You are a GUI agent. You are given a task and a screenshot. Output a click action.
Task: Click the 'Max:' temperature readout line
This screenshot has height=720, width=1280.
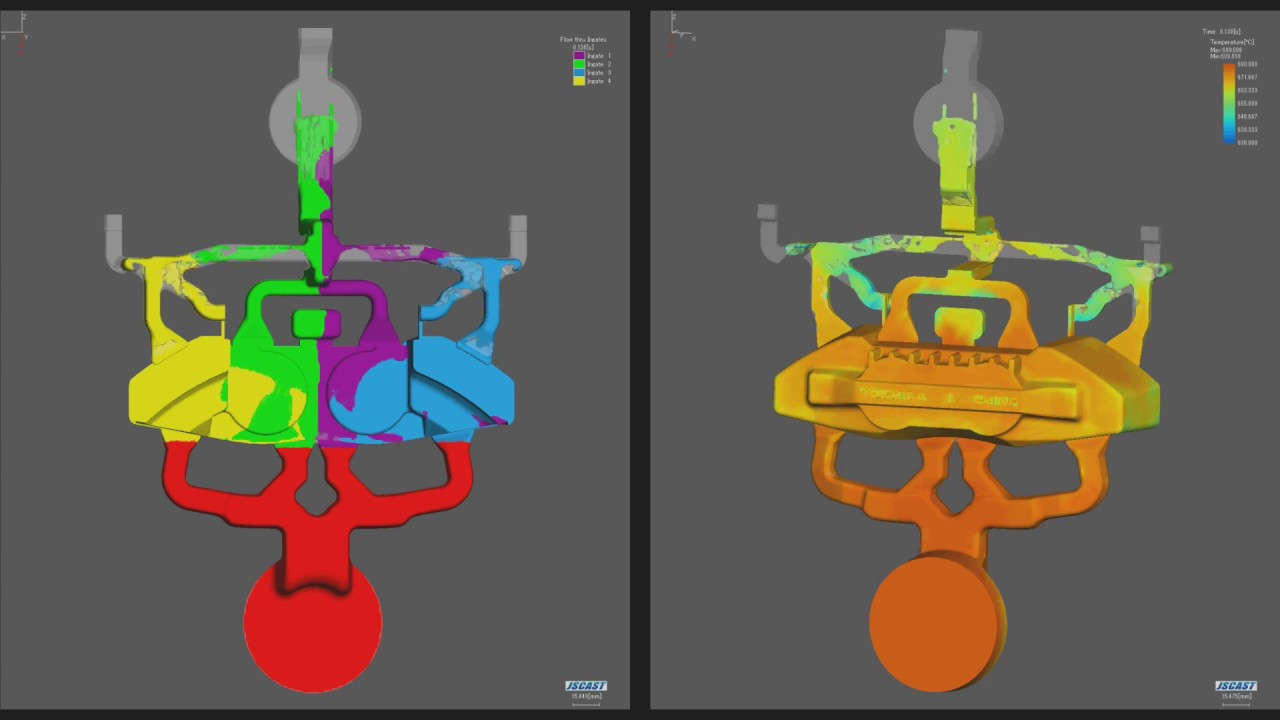[x=1225, y=50]
